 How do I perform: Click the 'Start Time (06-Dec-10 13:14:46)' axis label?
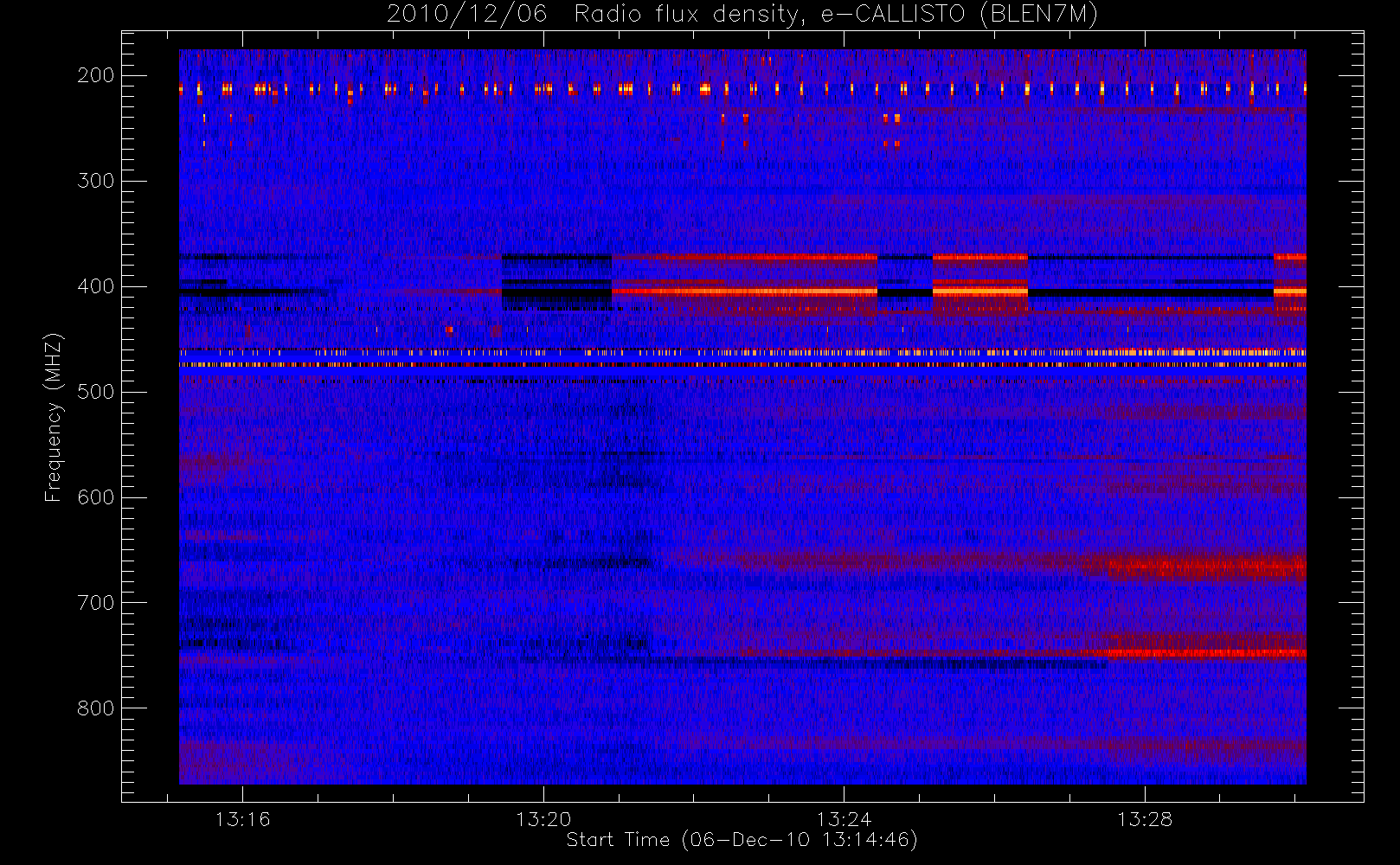tap(742, 840)
